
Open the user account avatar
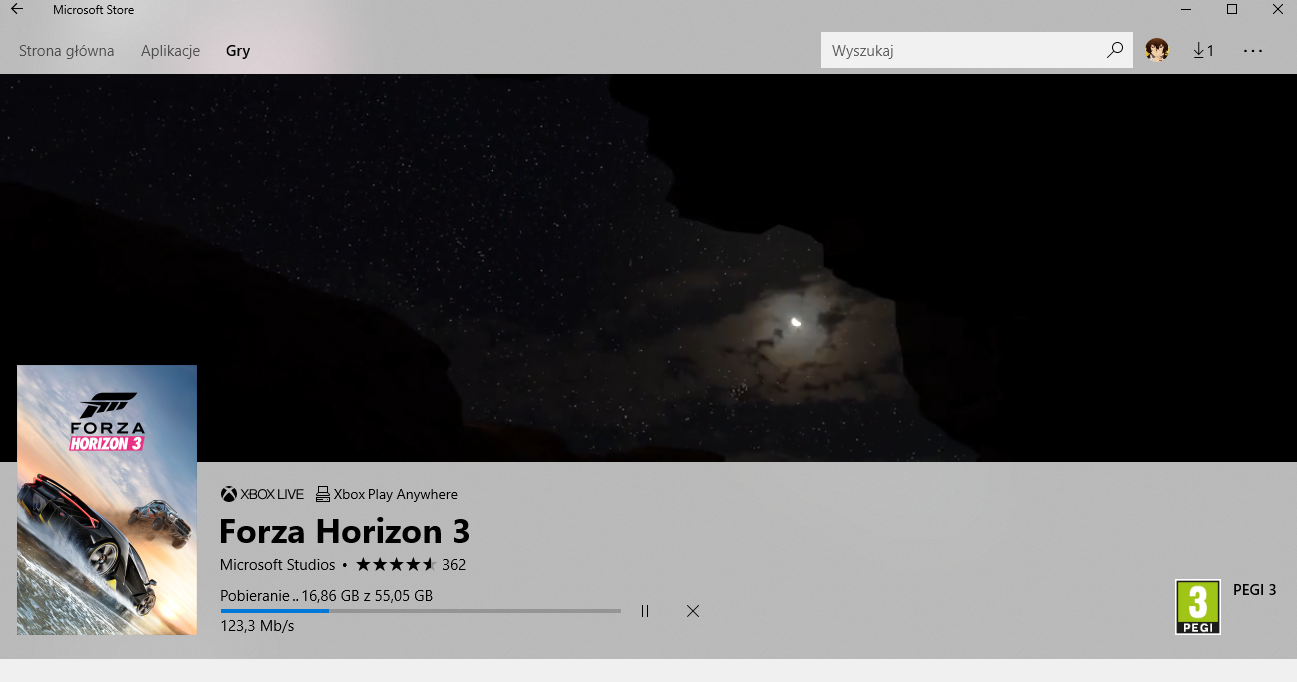click(x=1157, y=50)
